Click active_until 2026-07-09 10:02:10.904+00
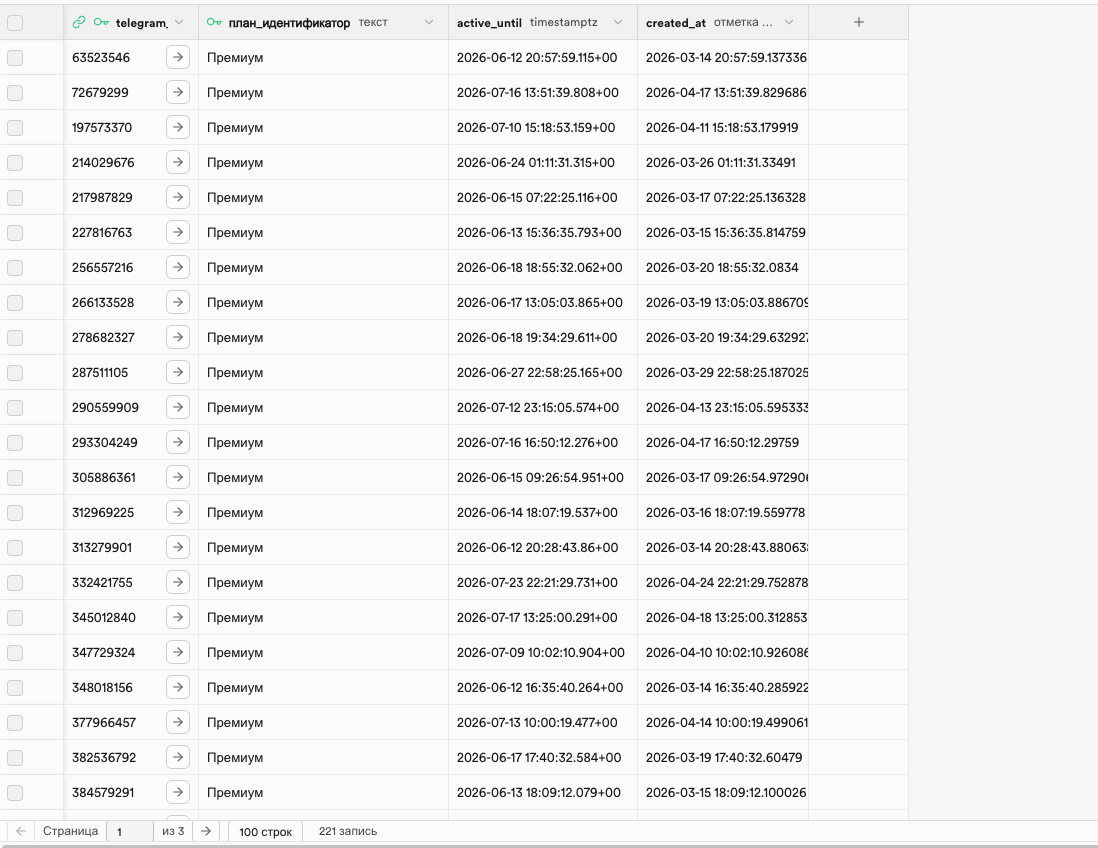Image resolution: width=1098 pixels, height=848 pixels. click(543, 653)
